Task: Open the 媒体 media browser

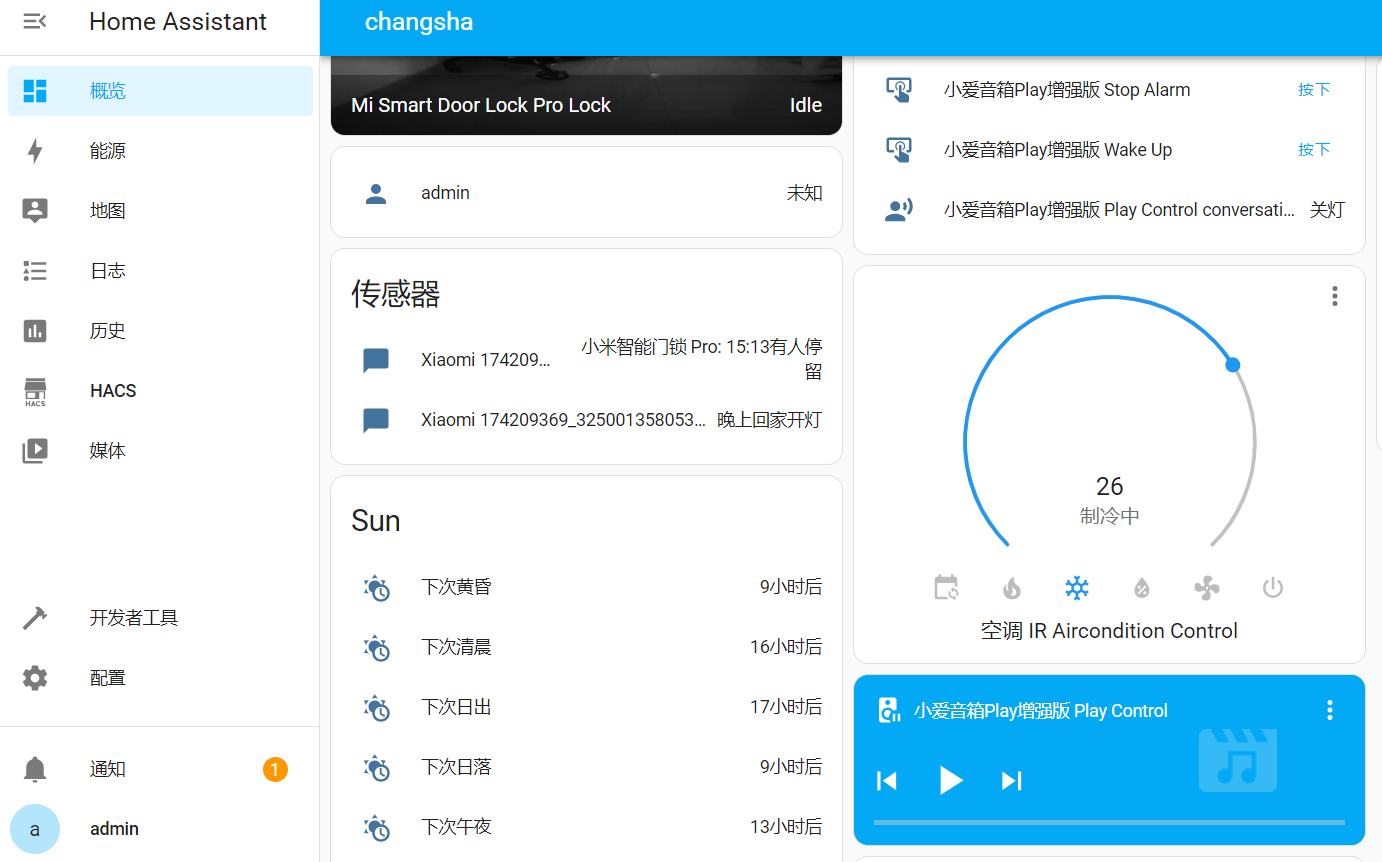Action: pos(160,451)
